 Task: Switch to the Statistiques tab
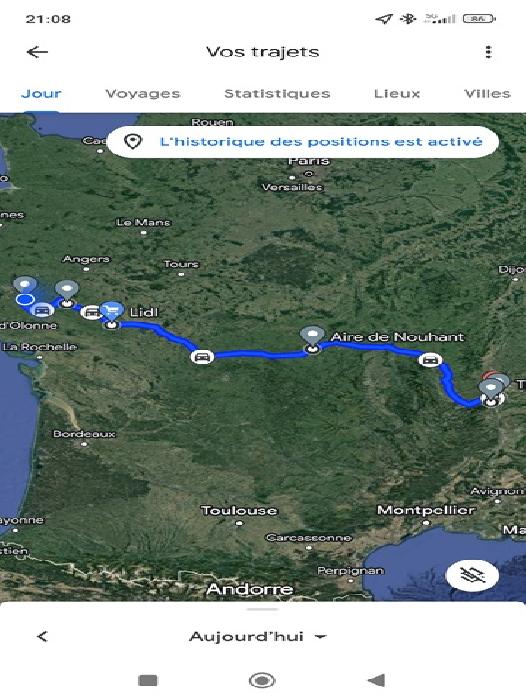(x=277, y=94)
